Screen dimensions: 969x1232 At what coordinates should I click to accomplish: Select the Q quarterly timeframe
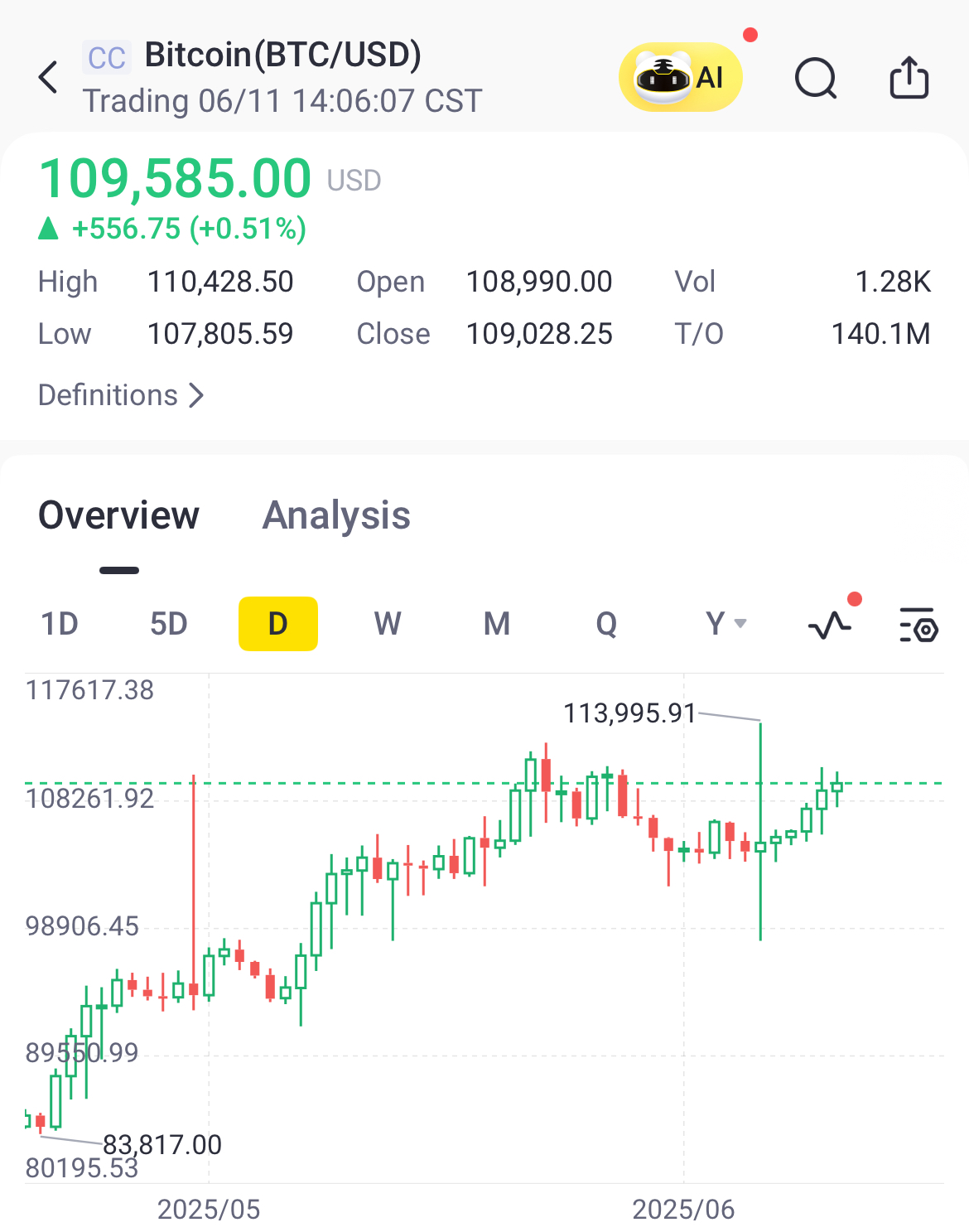(606, 623)
